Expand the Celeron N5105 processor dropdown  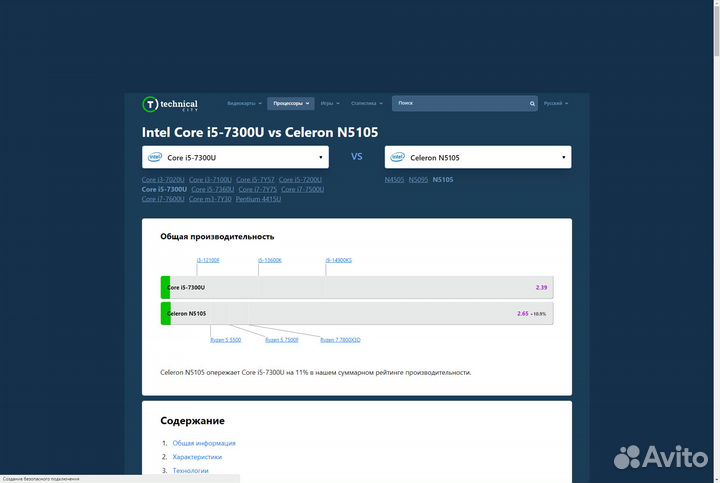(x=478, y=157)
